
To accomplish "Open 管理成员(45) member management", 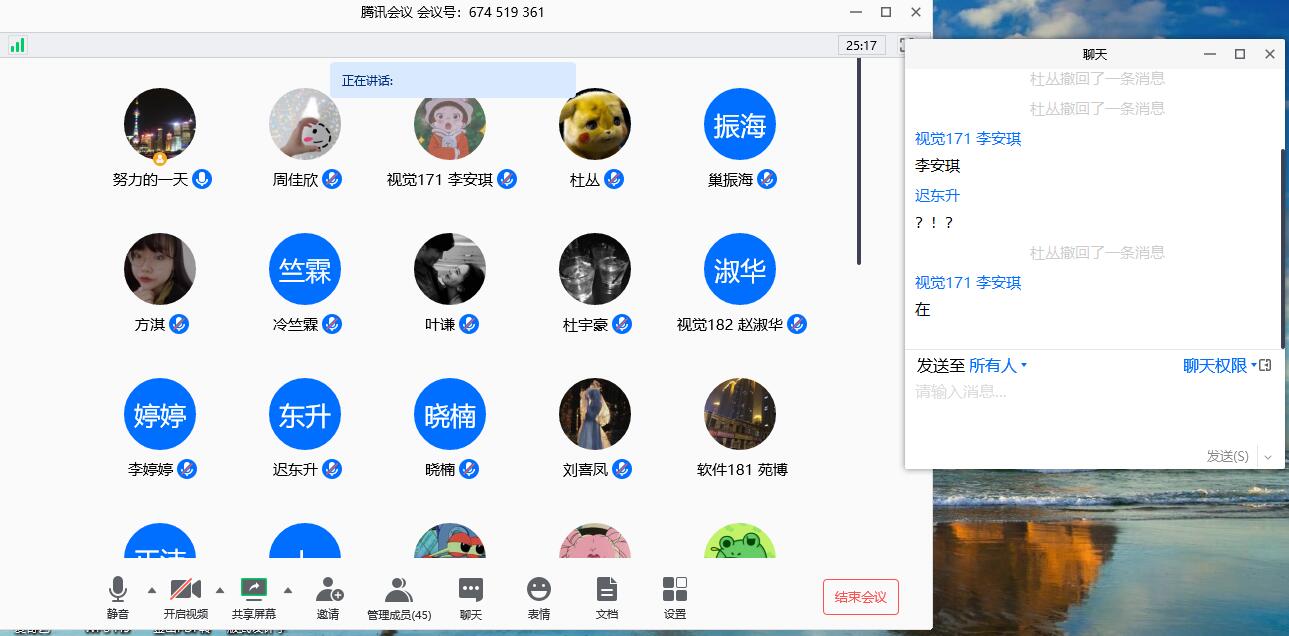I will coord(398,597).
